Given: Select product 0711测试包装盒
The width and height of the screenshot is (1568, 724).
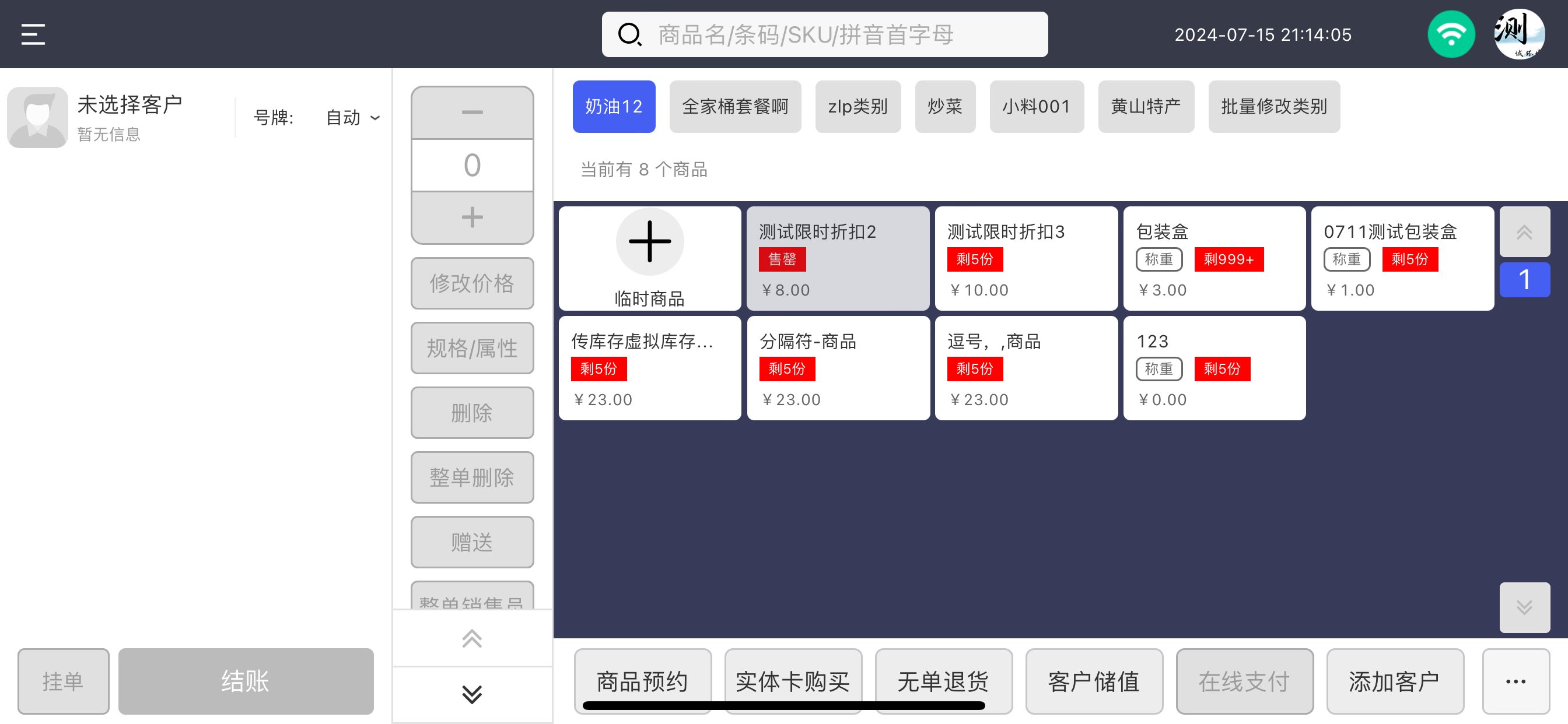Looking at the screenshot, I should [1402, 259].
